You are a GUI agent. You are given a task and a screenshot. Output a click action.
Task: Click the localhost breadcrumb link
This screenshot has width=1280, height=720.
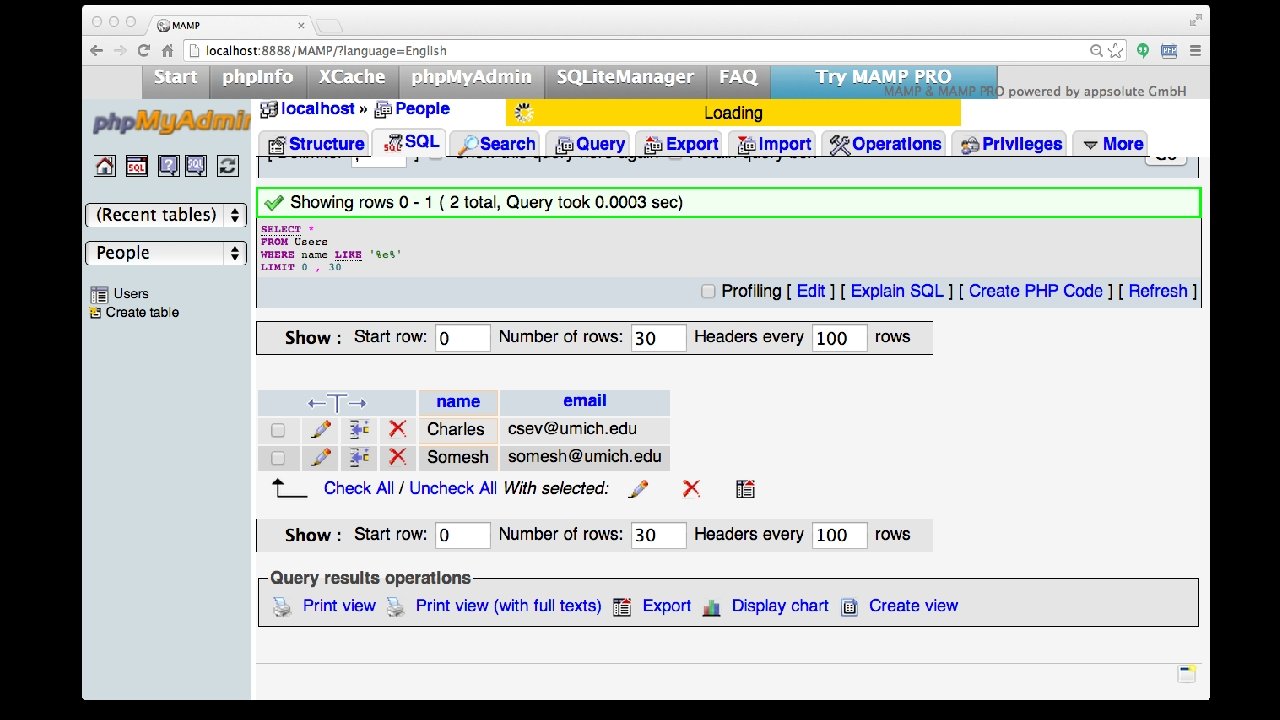pyautogui.click(x=318, y=109)
